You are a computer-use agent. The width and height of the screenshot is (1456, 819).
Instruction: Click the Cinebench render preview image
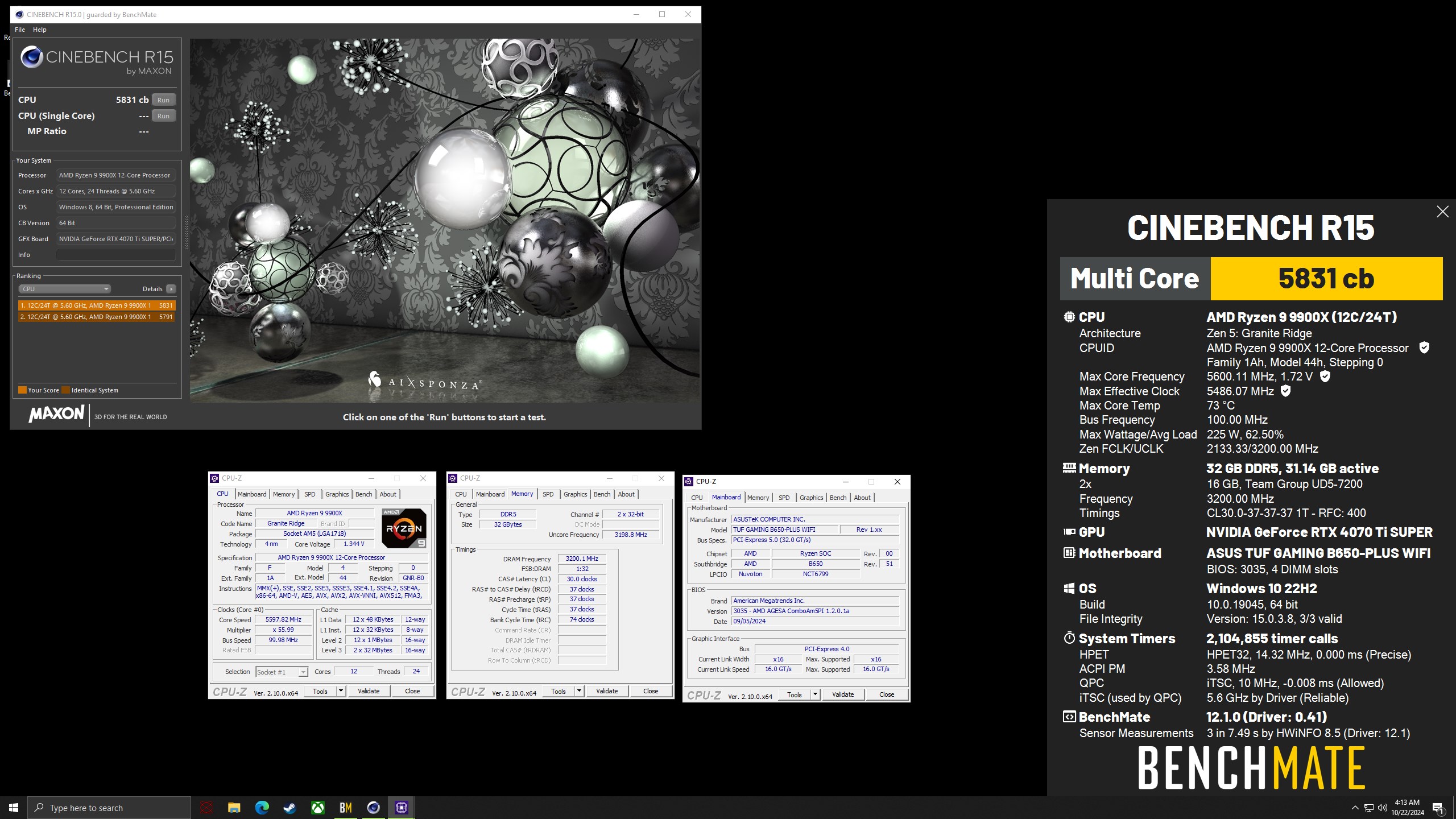coord(444,221)
